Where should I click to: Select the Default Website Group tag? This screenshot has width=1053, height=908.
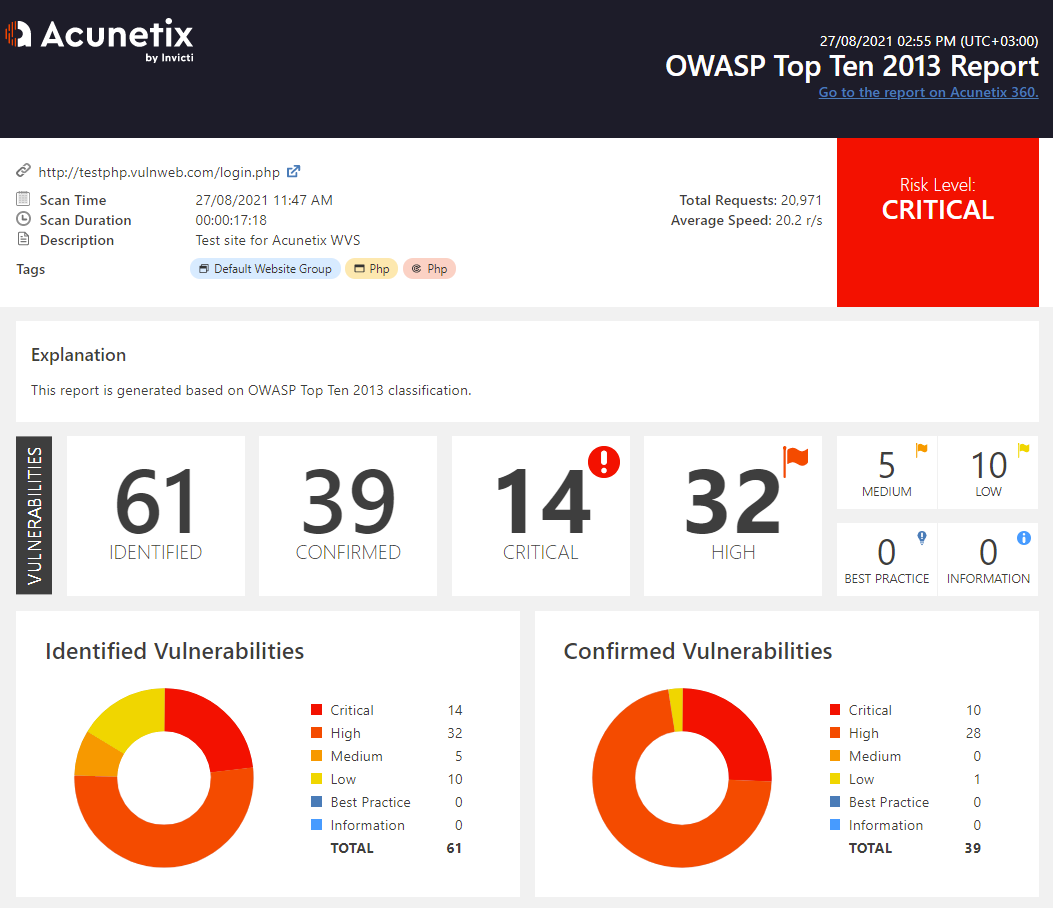coord(265,269)
